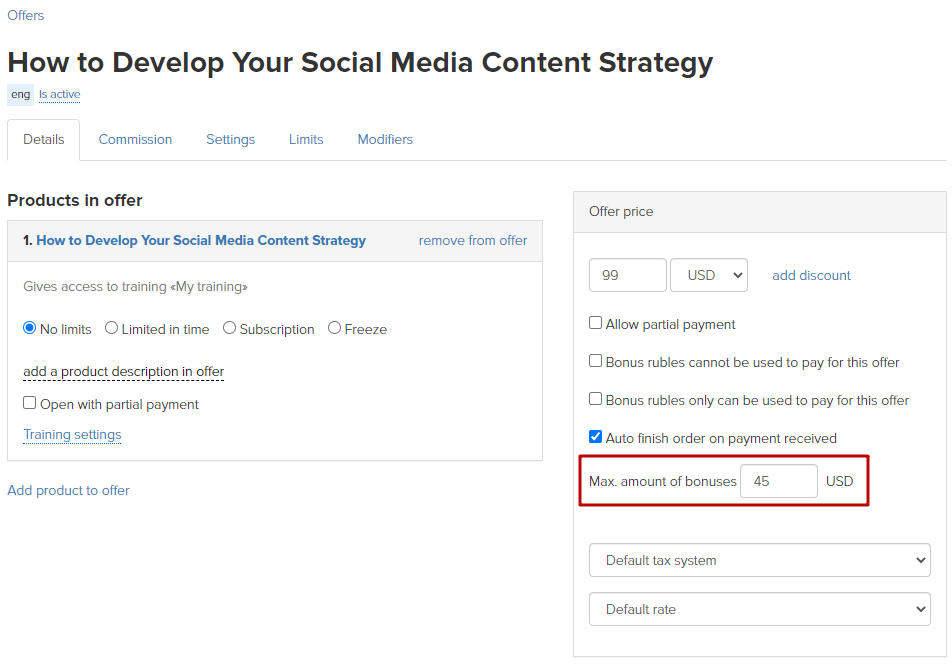Open Training settings link
Viewport: 952px width, 666px height.
click(x=72, y=435)
